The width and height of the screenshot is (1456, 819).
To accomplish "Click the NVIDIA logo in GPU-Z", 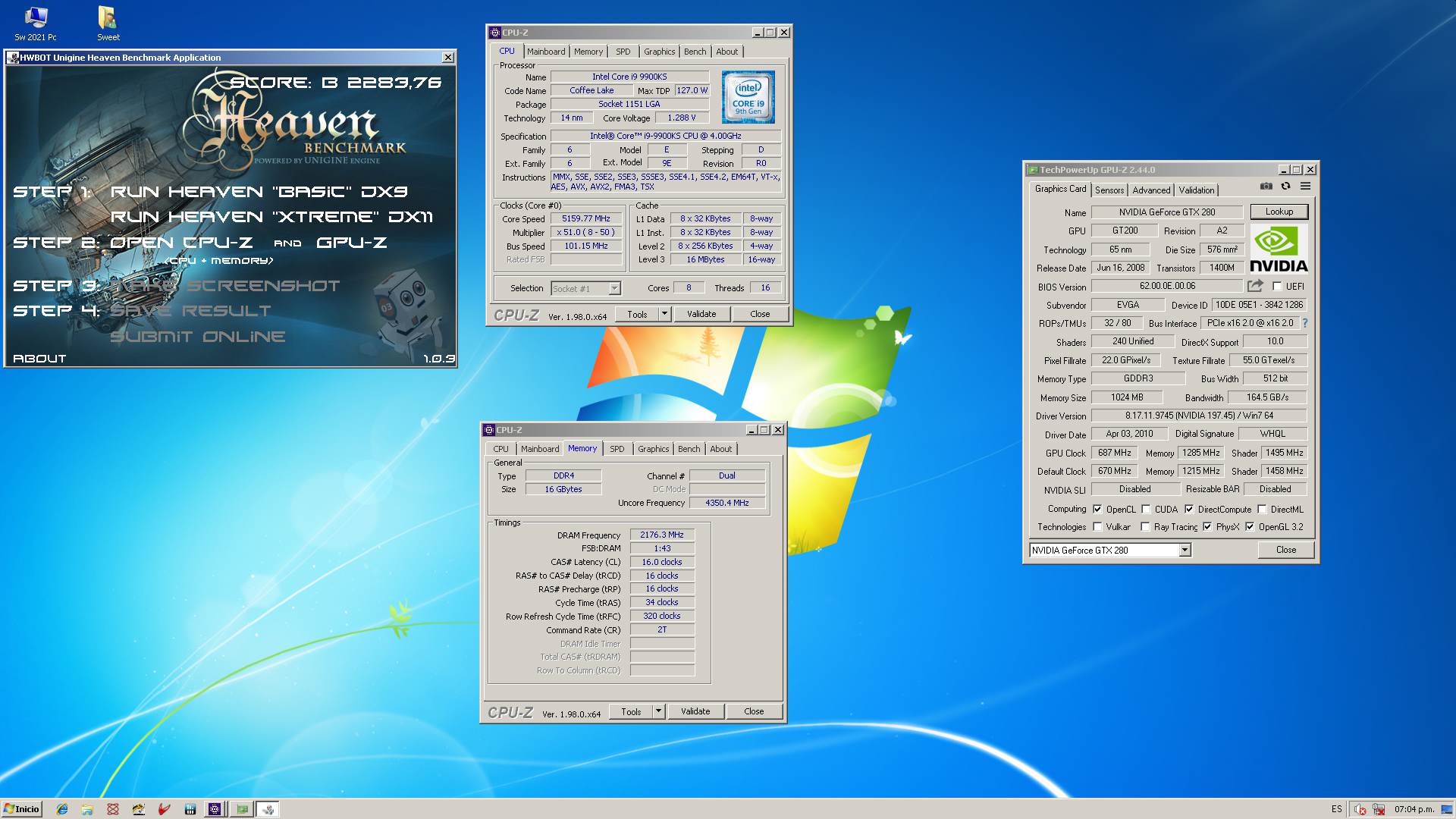I will (x=1279, y=249).
